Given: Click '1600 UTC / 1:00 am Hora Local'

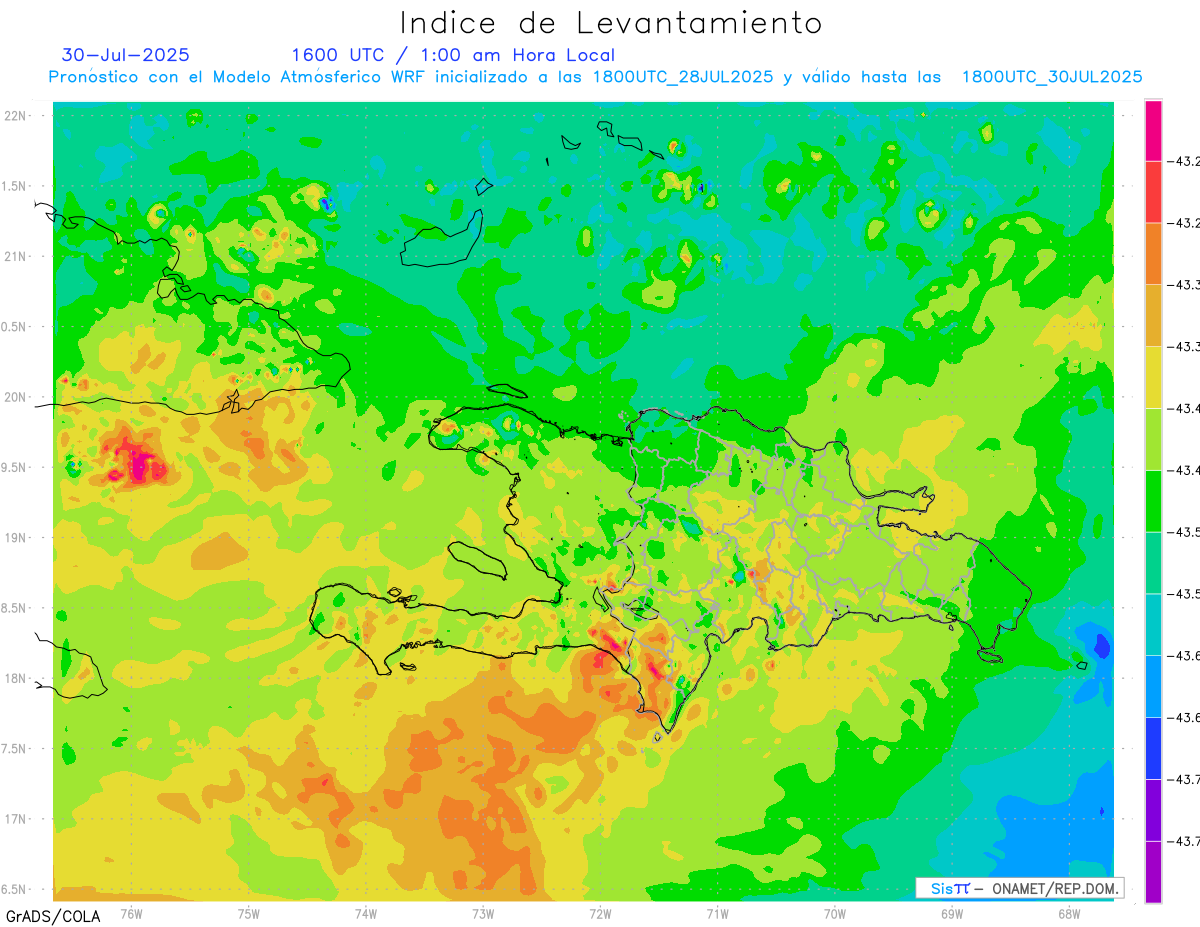Looking at the screenshot, I should click(x=453, y=55).
